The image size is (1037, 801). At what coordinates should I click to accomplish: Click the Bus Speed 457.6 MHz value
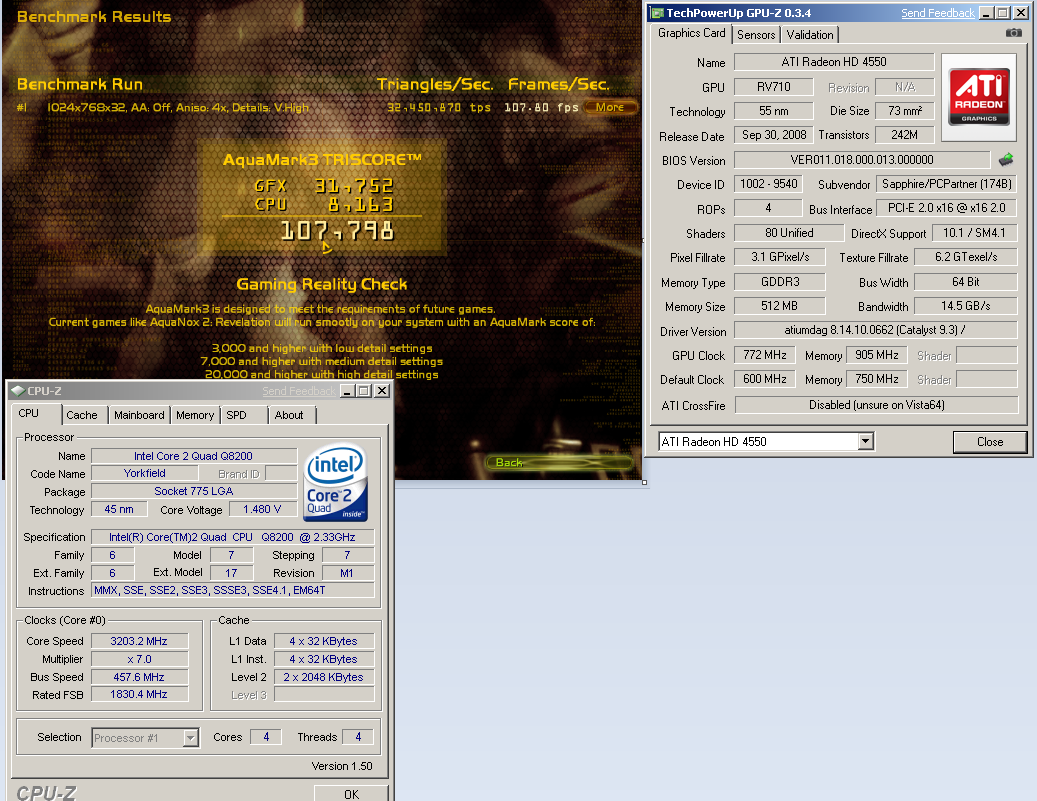point(140,677)
